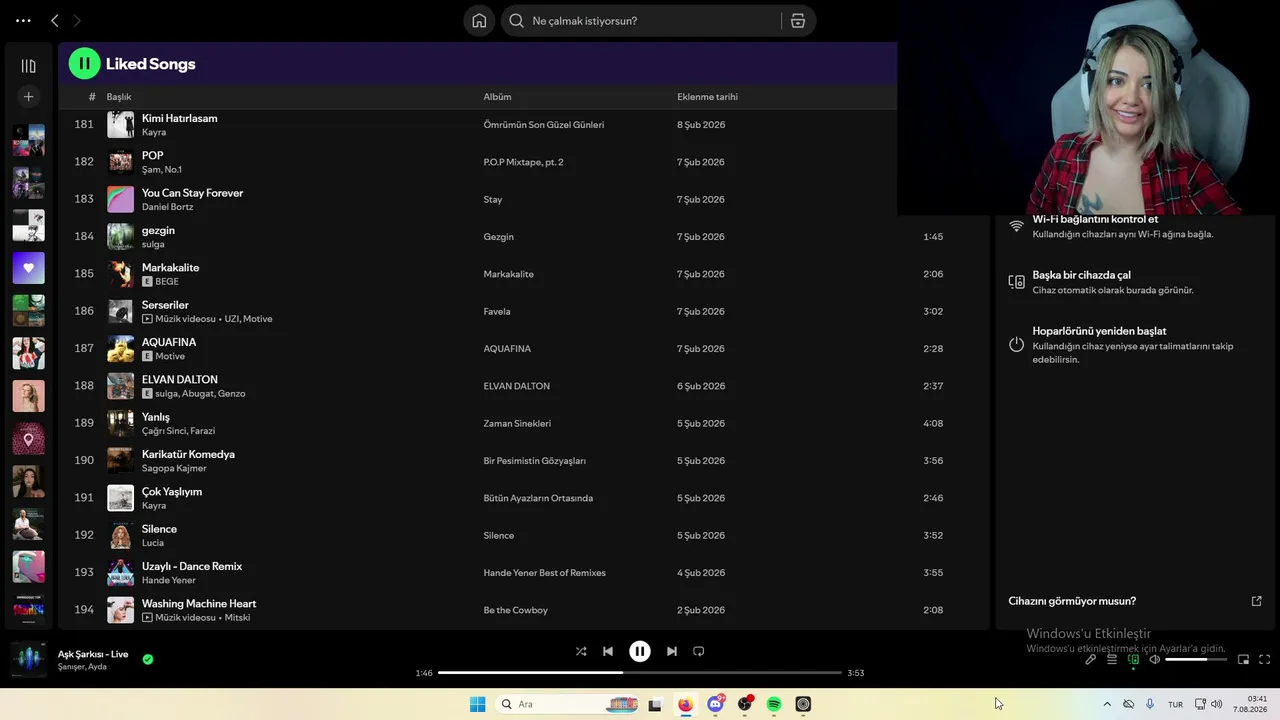This screenshot has height=720, width=1280.
Task: Open artist Sagopa Kajmer
Action: [174, 468]
